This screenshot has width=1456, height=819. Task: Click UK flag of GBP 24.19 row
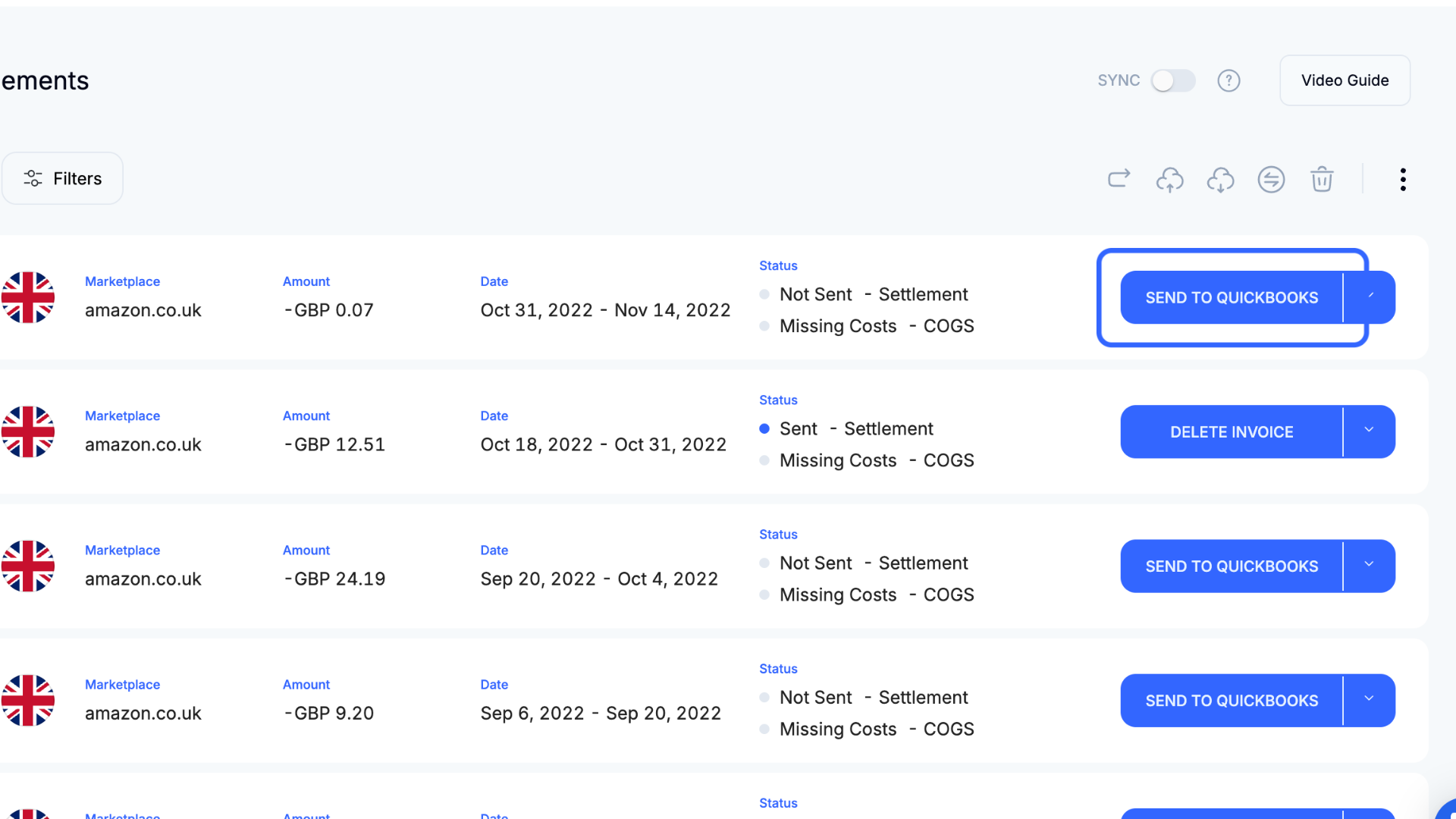[28, 566]
